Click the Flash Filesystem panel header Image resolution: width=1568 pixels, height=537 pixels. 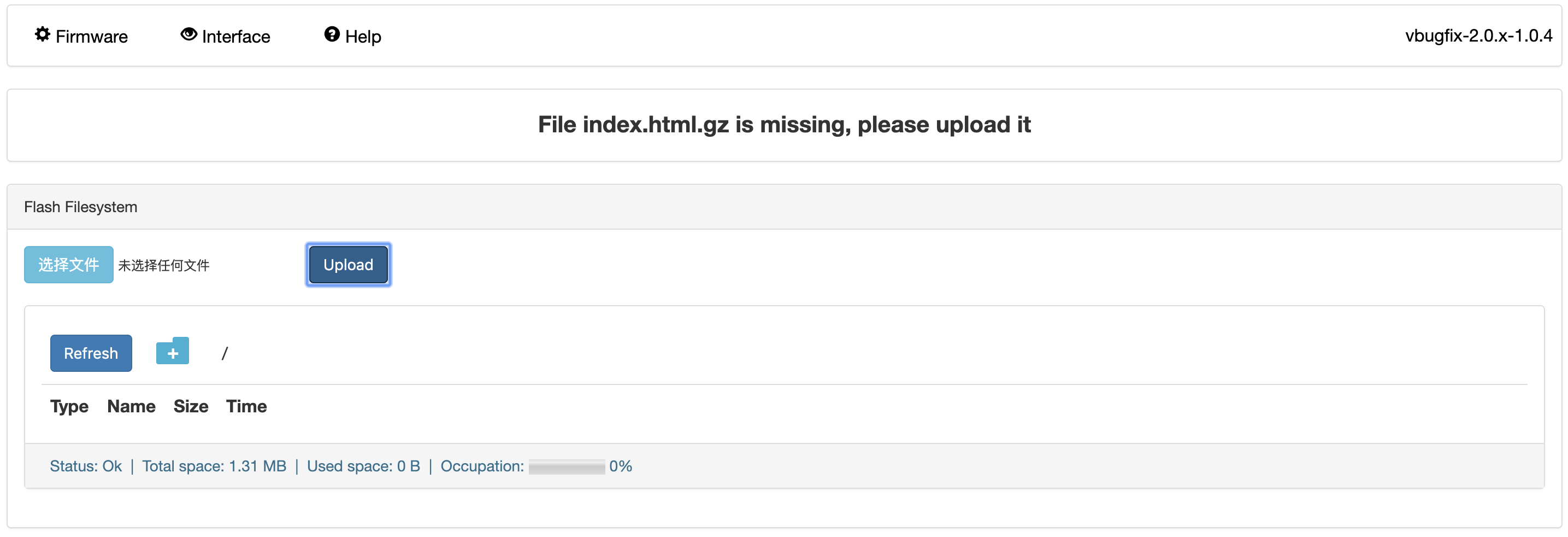pyautogui.click(x=80, y=207)
